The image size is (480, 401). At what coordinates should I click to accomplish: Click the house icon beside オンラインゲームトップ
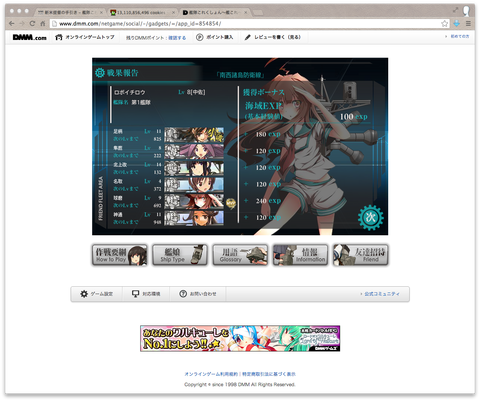point(59,37)
